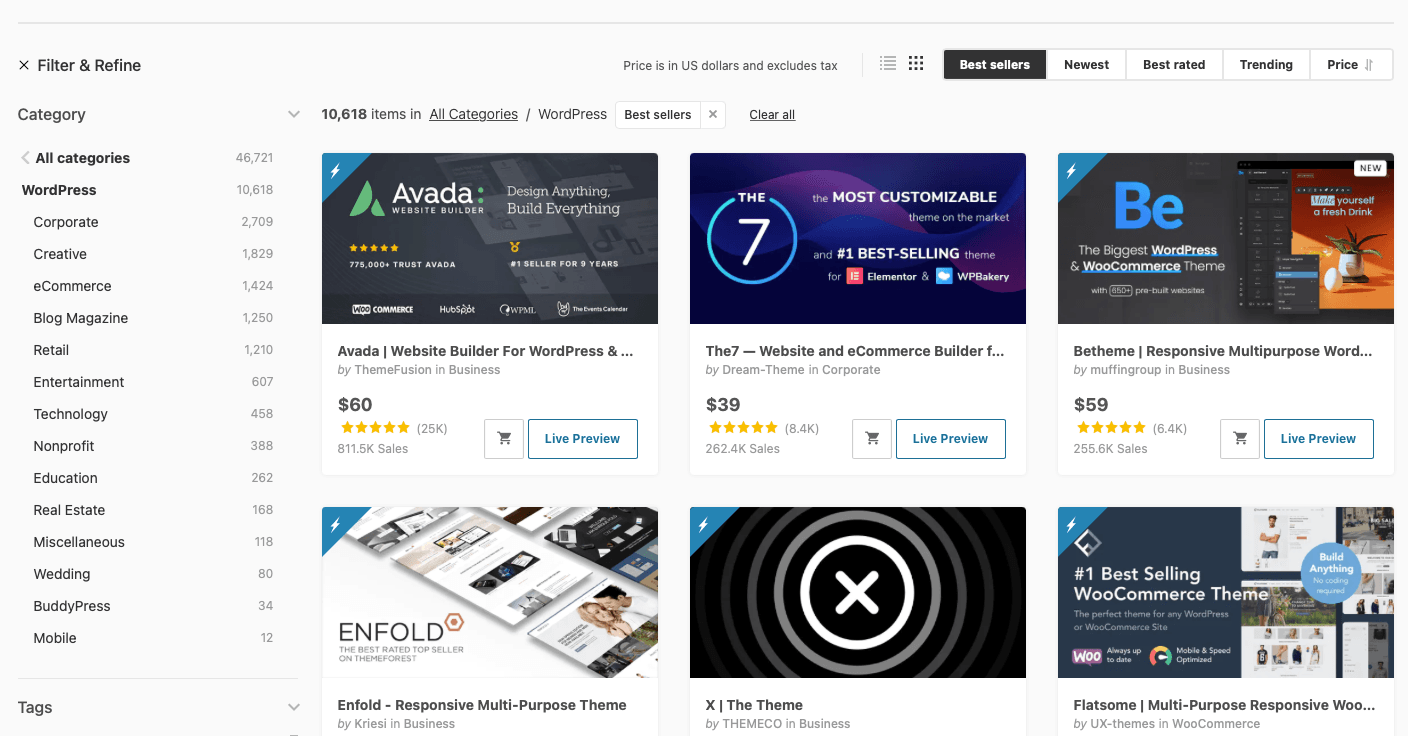Add Avada theme to cart
Viewport: 1408px width, 736px height.
(504, 439)
